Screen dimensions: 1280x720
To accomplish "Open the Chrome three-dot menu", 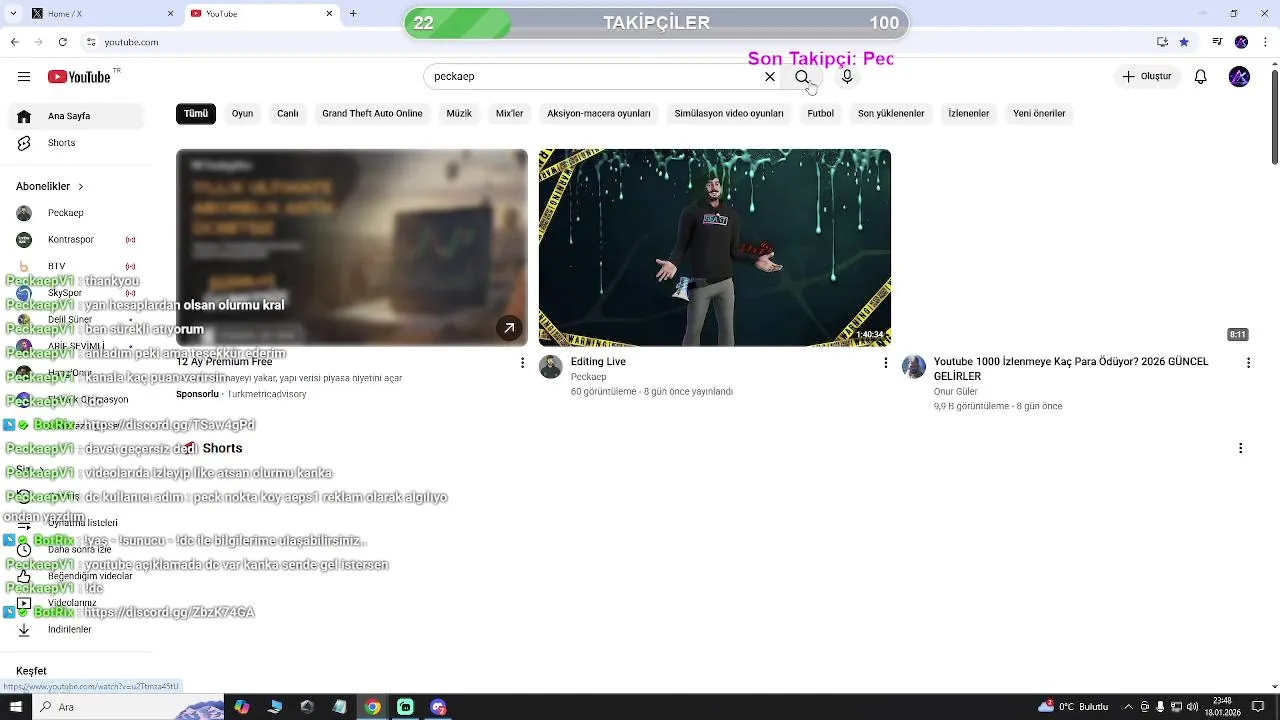I will pyautogui.click(x=1265, y=42).
